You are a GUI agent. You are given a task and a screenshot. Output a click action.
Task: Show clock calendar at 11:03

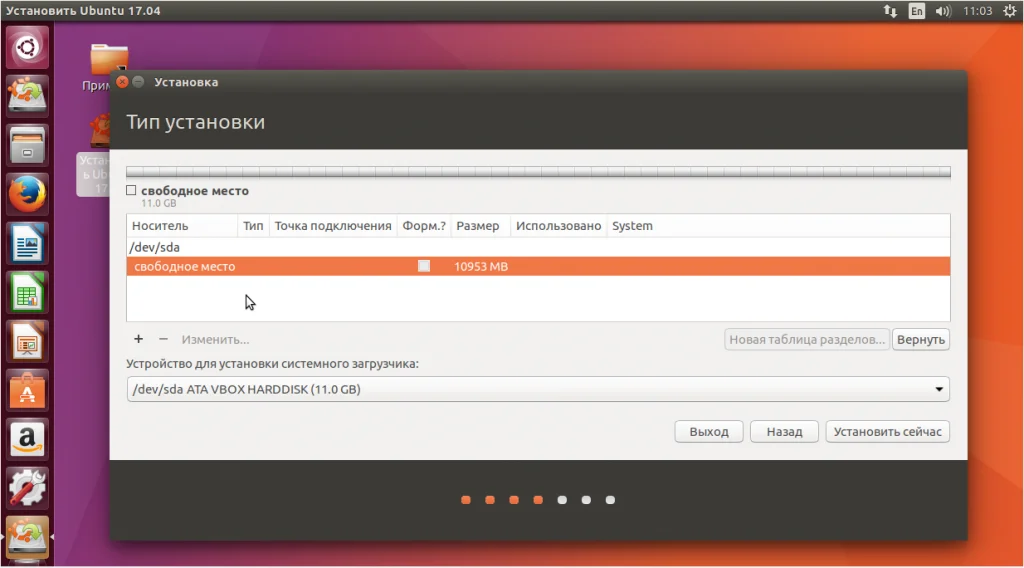click(978, 11)
